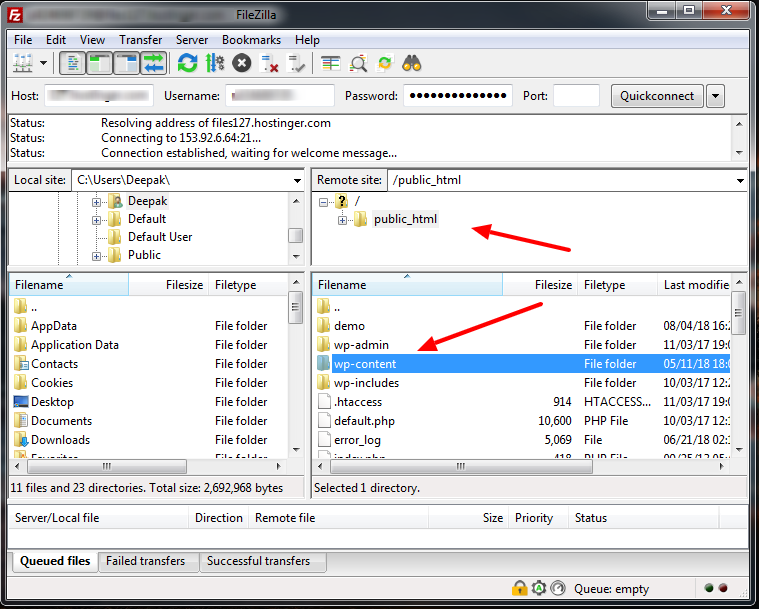Click the refresh file lists icon
This screenshot has width=759, height=609.
[187, 63]
